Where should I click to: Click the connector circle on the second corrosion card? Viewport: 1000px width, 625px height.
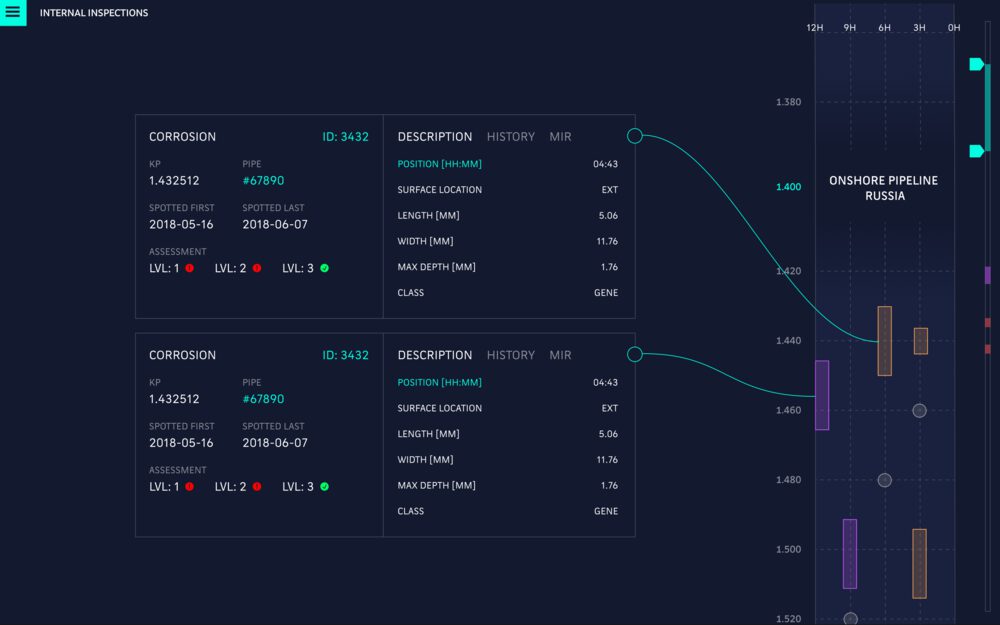tap(634, 354)
